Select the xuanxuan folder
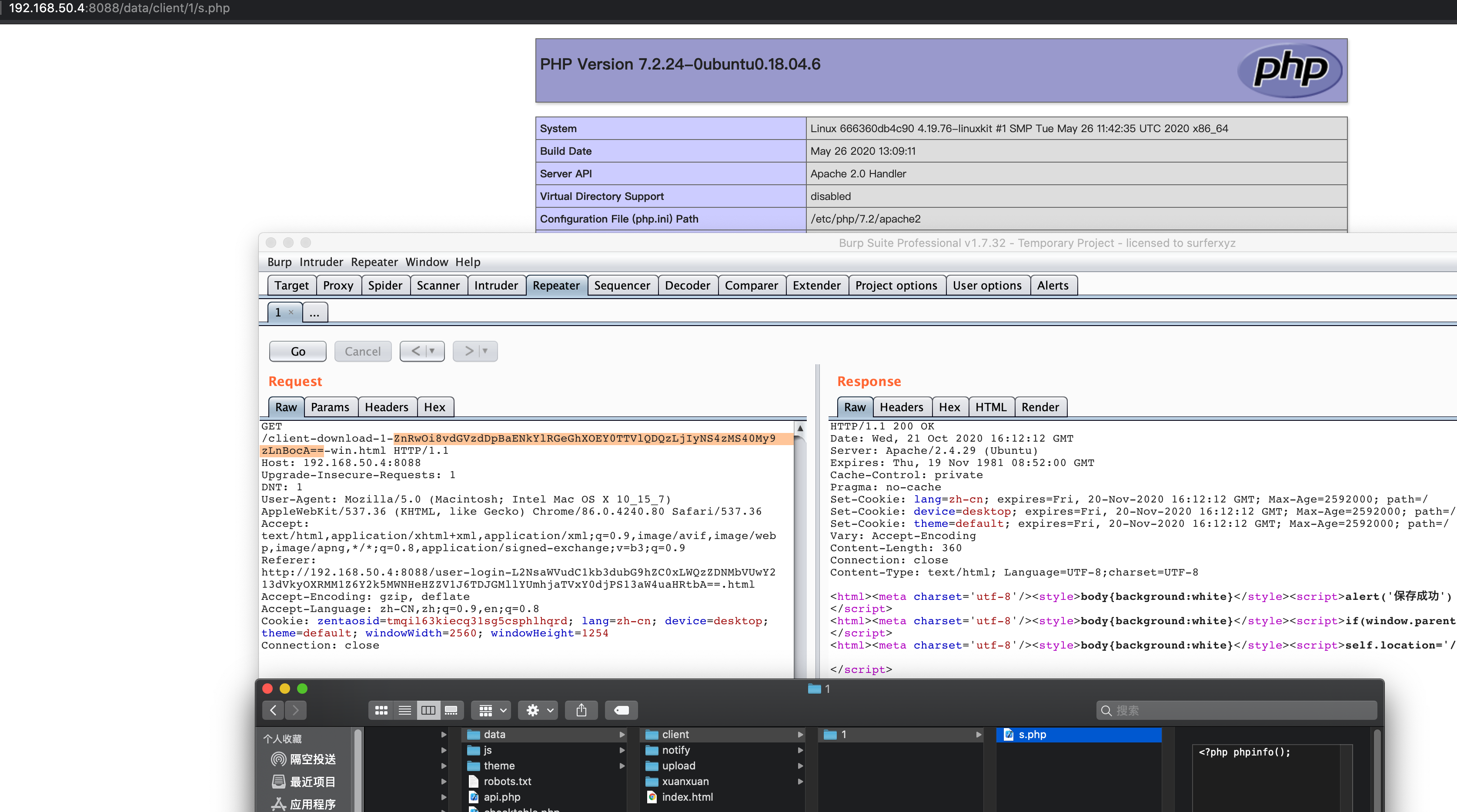Screen dimensions: 1457x812 722,782
